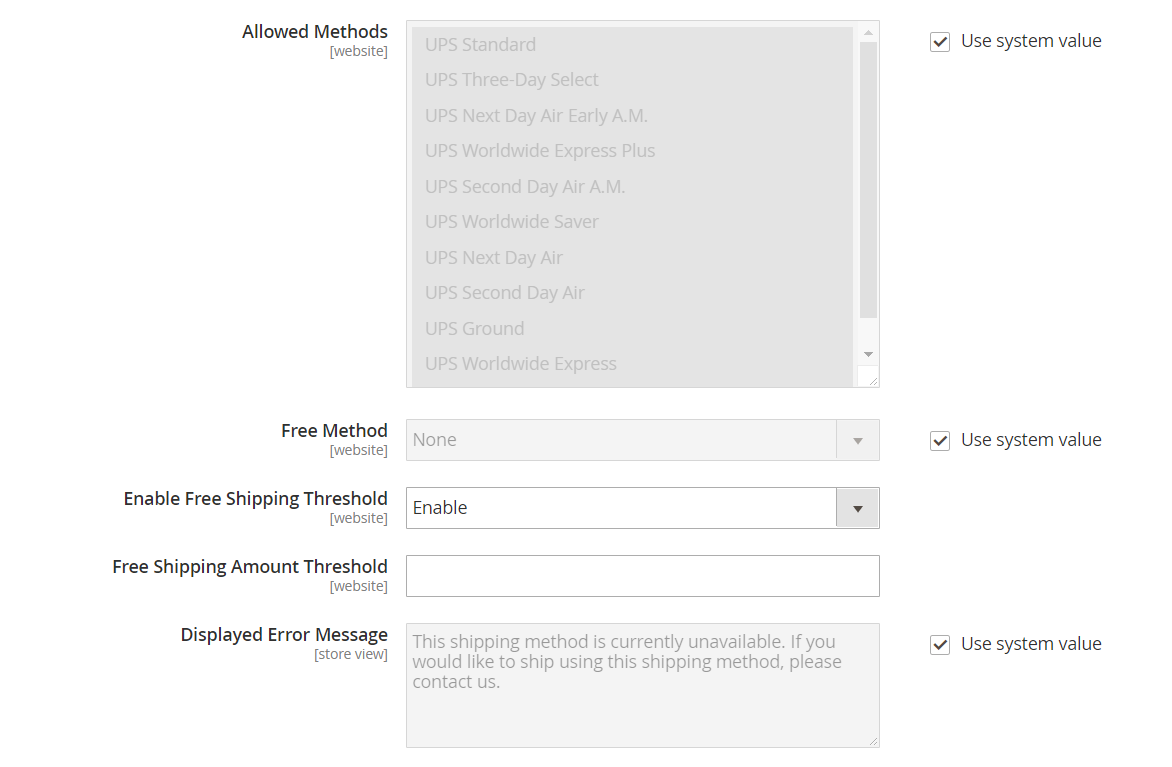Image resolution: width=1172 pixels, height=767 pixels.
Task: Click the Free Method select box showing None
Action: 622,441
